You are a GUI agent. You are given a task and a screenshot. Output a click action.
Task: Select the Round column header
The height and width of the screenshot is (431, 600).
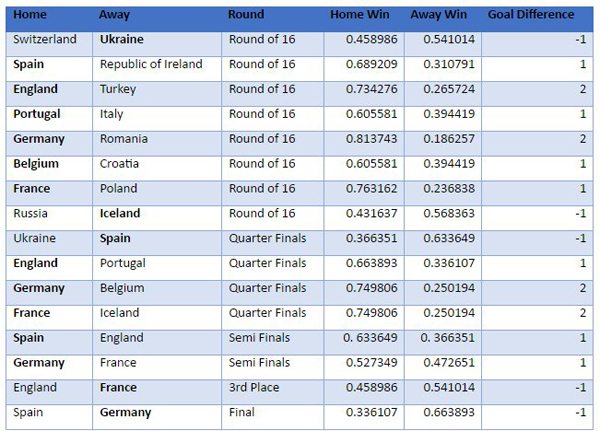click(x=246, y=15)
